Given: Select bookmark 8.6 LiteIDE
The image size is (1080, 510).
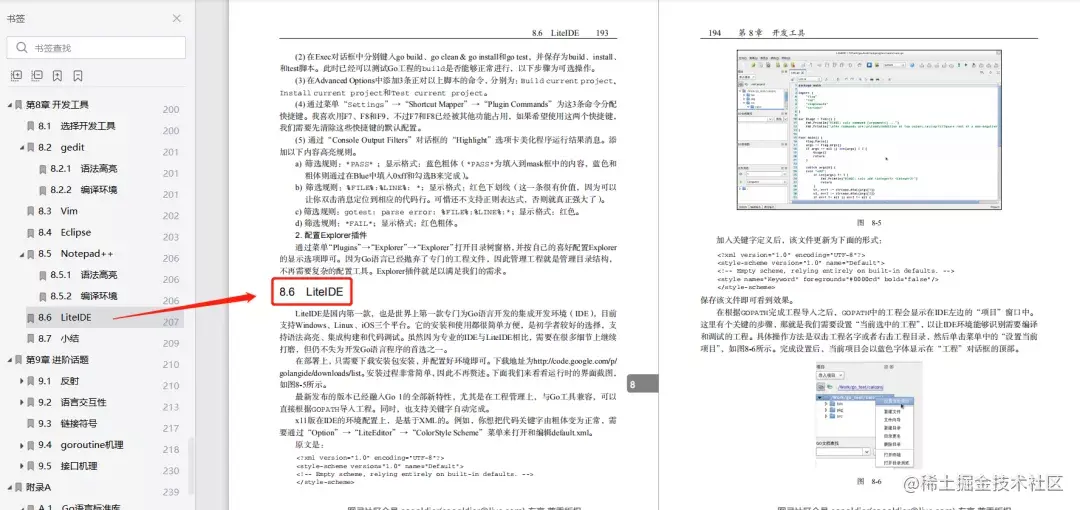Looking at the screenshot, I should coord(65,318).
